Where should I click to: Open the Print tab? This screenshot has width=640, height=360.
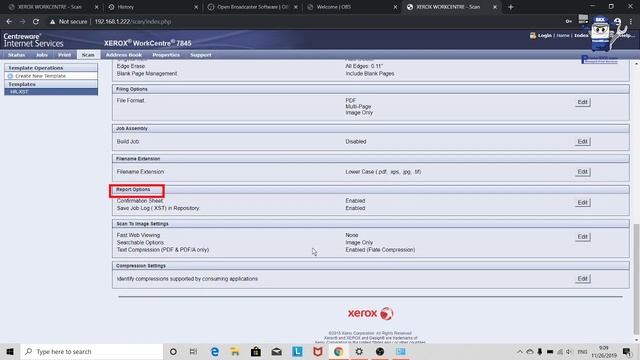64,55
